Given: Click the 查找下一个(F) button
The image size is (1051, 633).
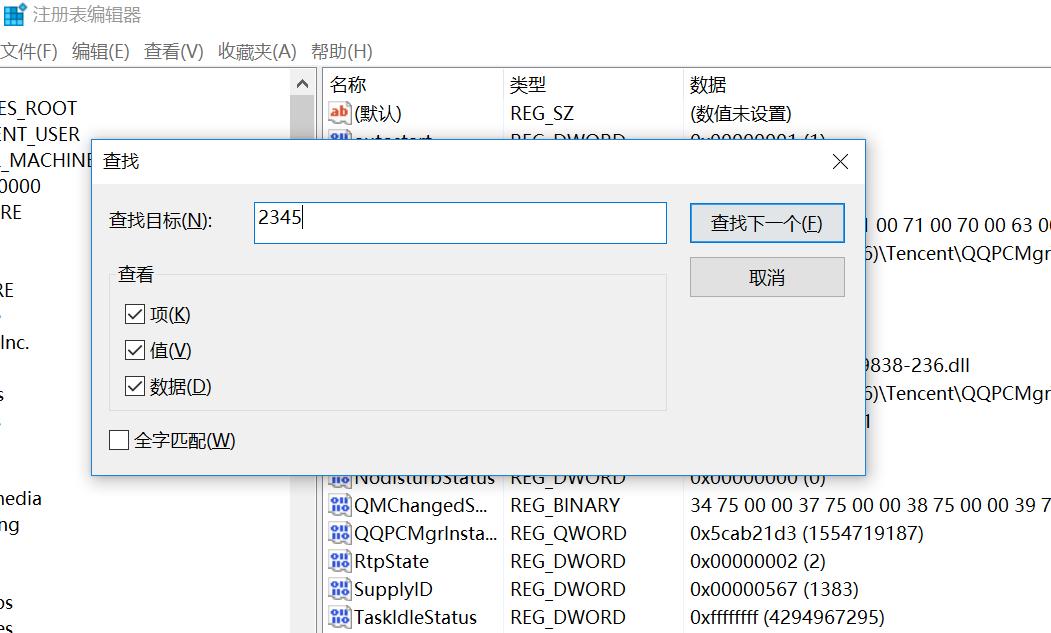Looking at the screenshot, I should point(766,223).
